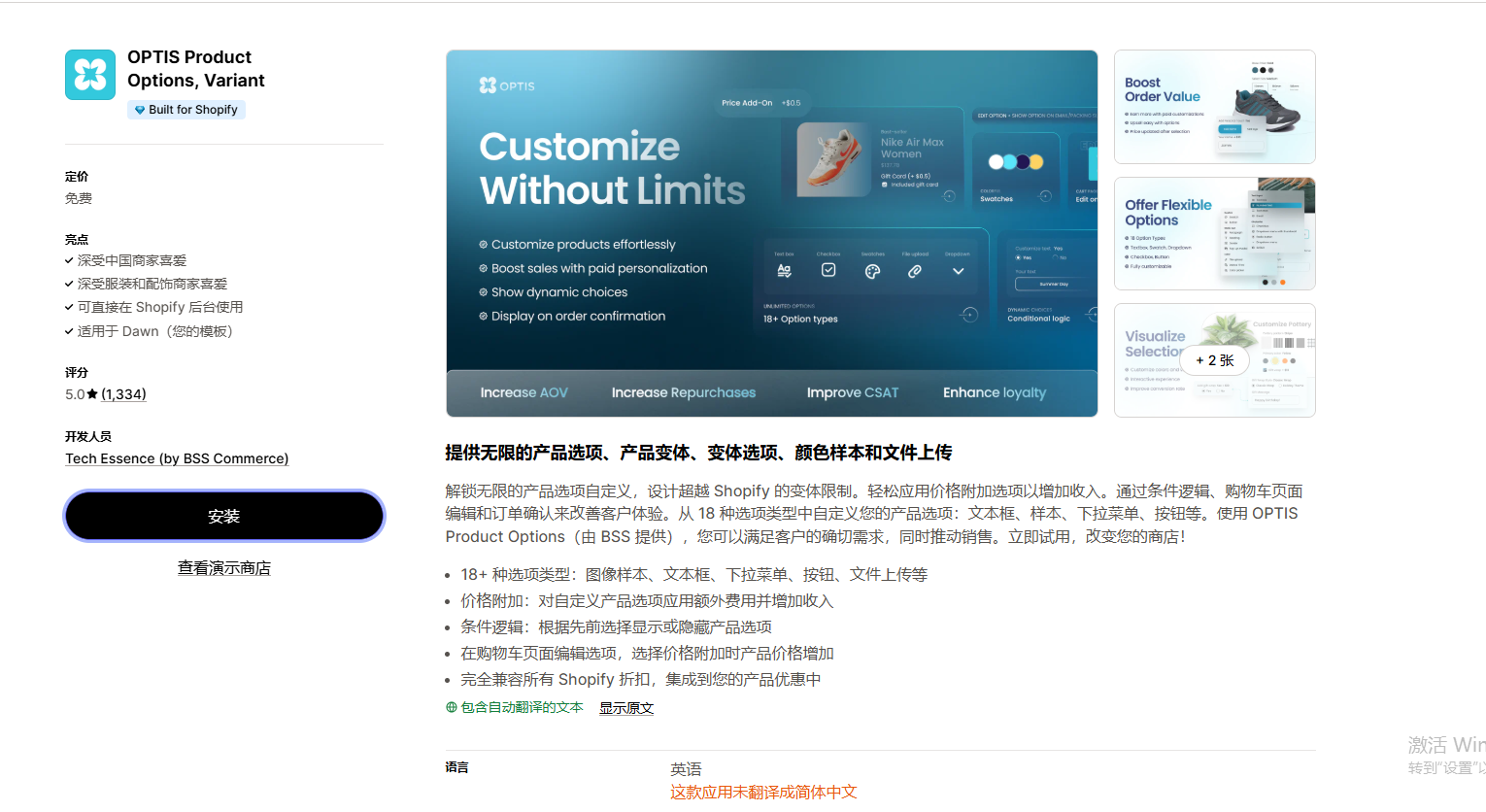Click the app title OPTIS Product Options, Variant
Screen dimensions: 1486x812
(x=196, y=69)
